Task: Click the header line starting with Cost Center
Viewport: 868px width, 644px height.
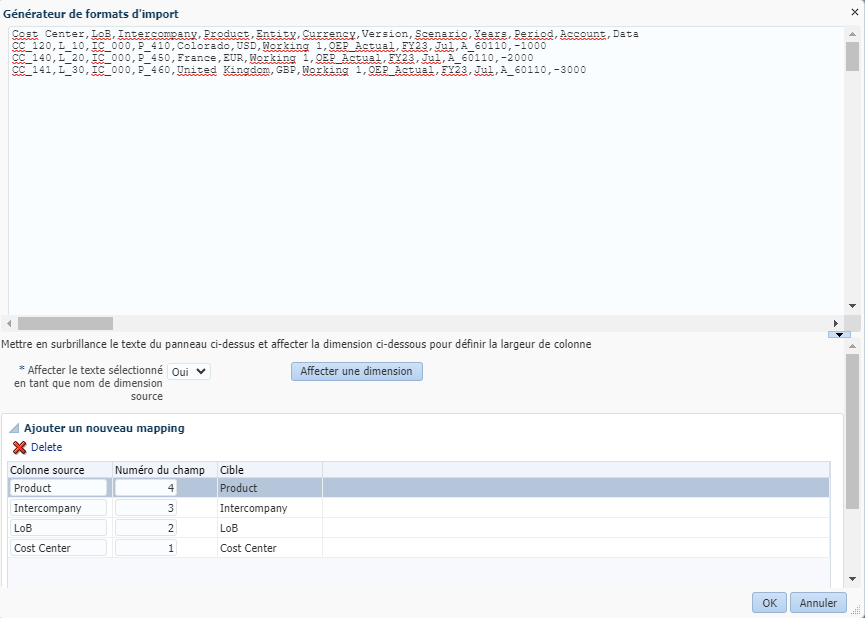Action: pos(325,34)
